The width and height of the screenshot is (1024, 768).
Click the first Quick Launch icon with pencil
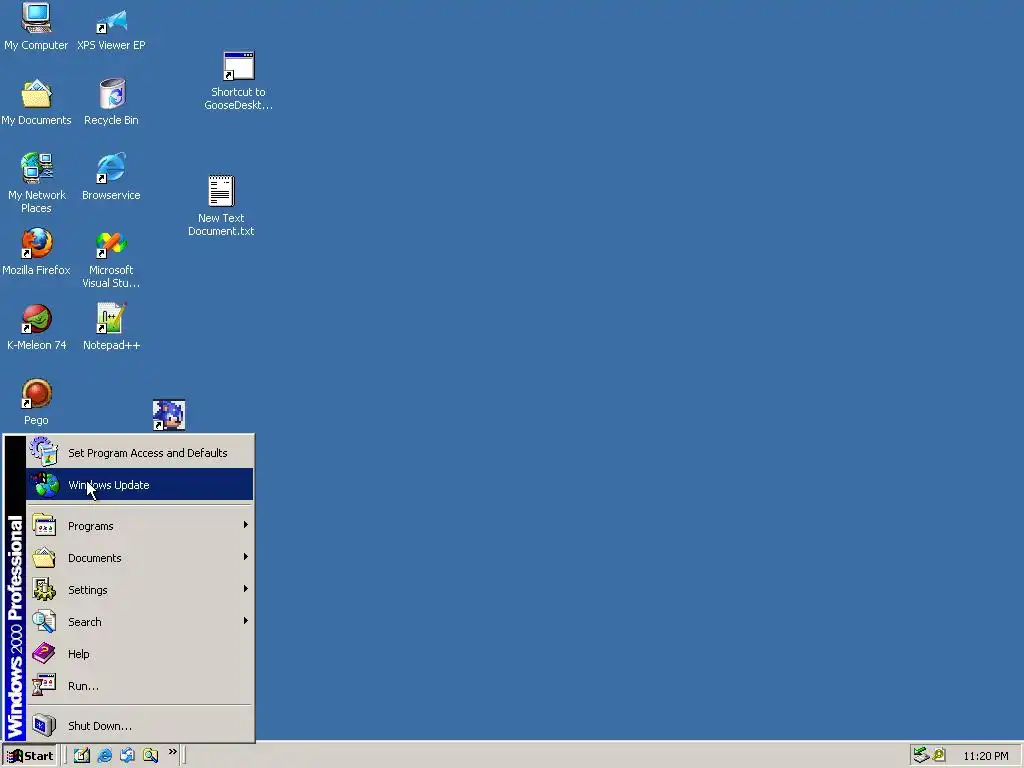82,756
